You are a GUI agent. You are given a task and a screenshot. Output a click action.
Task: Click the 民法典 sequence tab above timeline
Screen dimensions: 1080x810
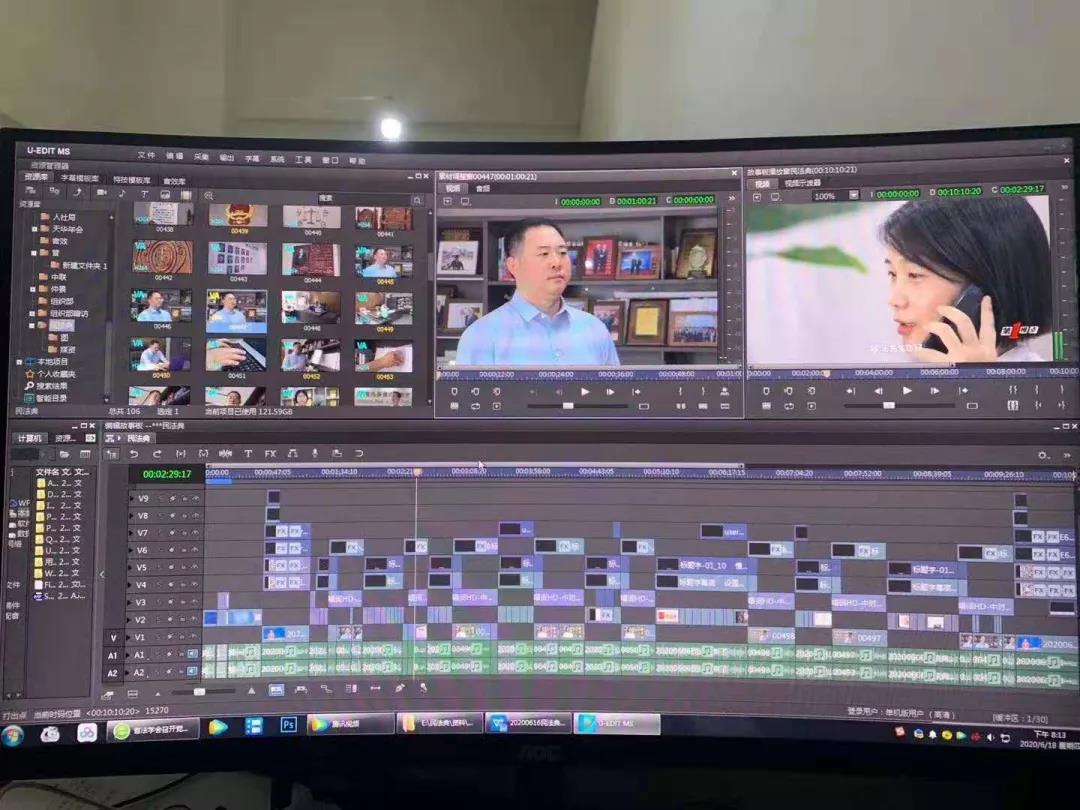(138, 438)
